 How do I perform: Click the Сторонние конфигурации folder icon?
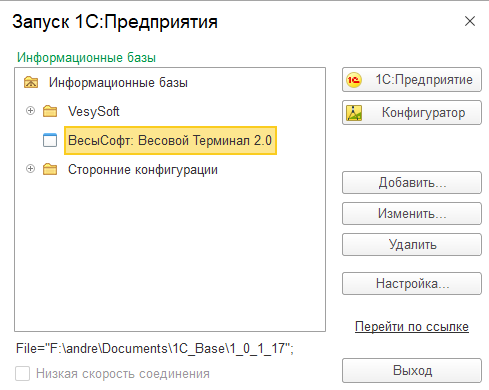pyautogui.click(x=50, y=169)
